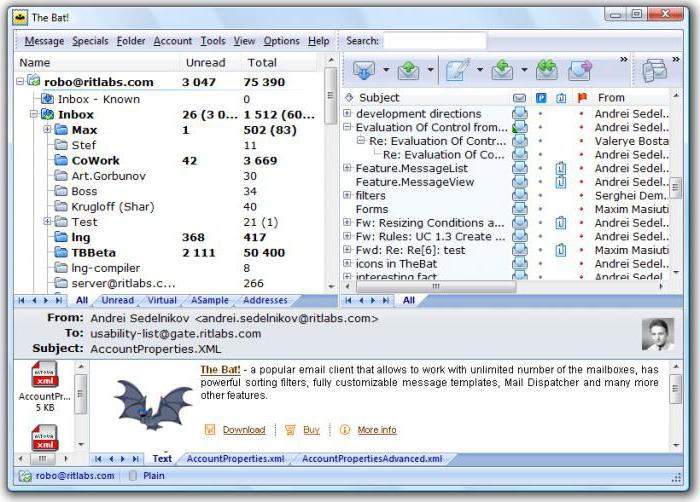Toggle flag dot on icons in TheBat row
Viewport: 700px width, 502px height.
click(581, 264)
